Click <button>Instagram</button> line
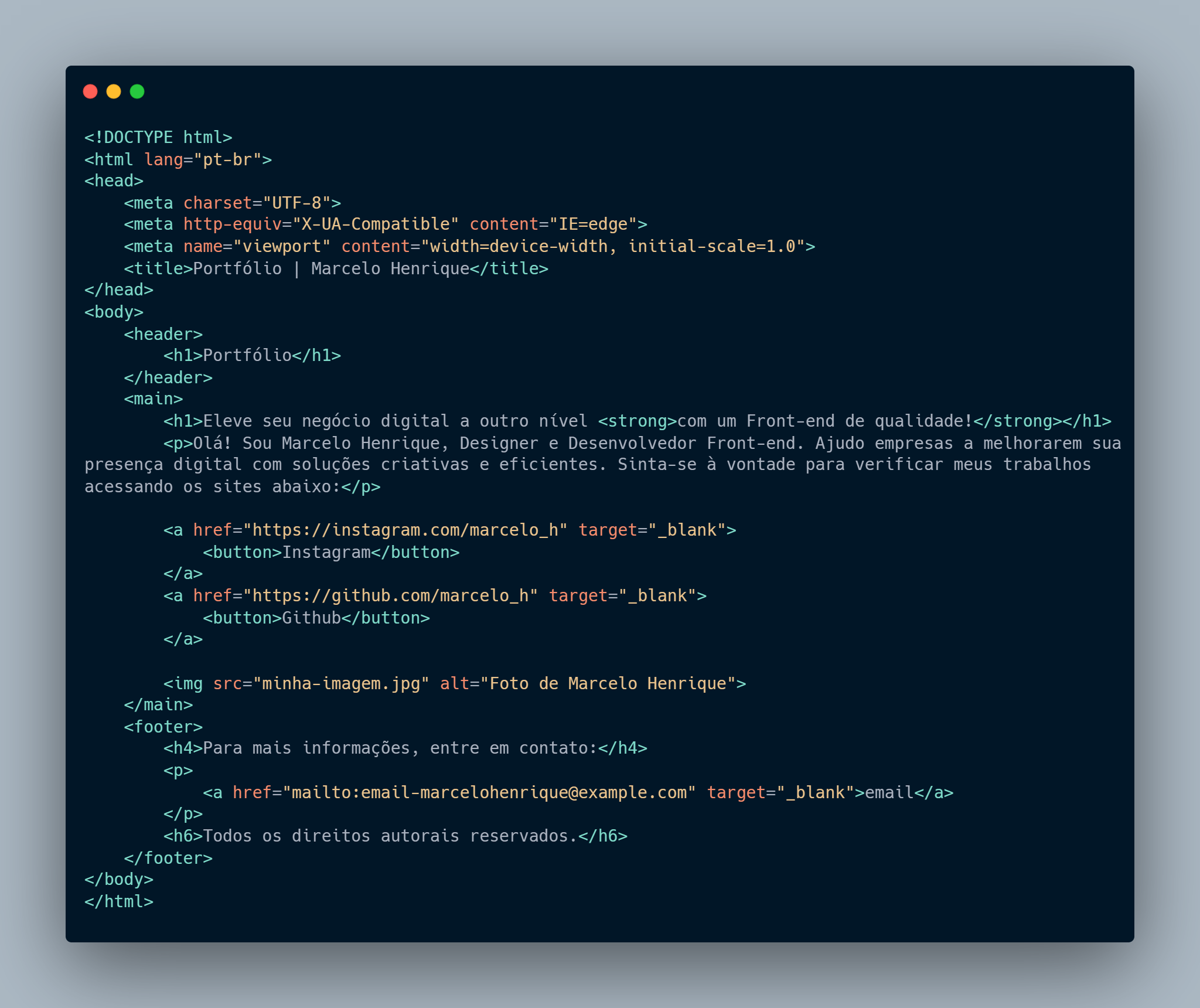The image size is (1200, 1008). click(332, 553)
